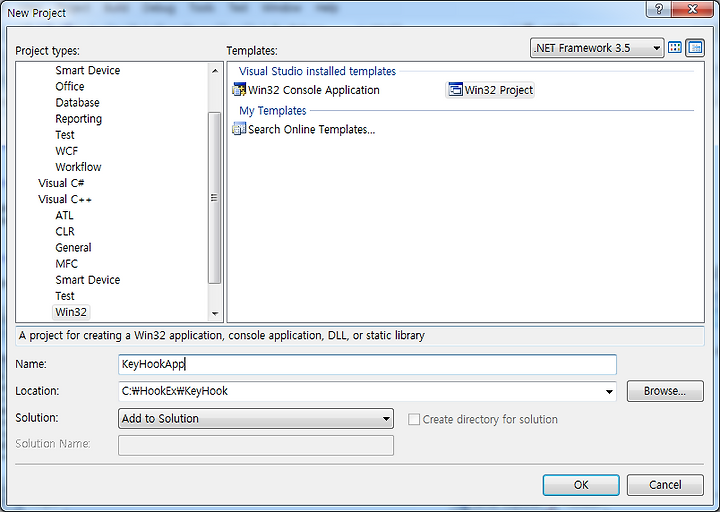Select Smart Device under Visual C++
The width and height of the screenshot is (720, 512).
87,280
